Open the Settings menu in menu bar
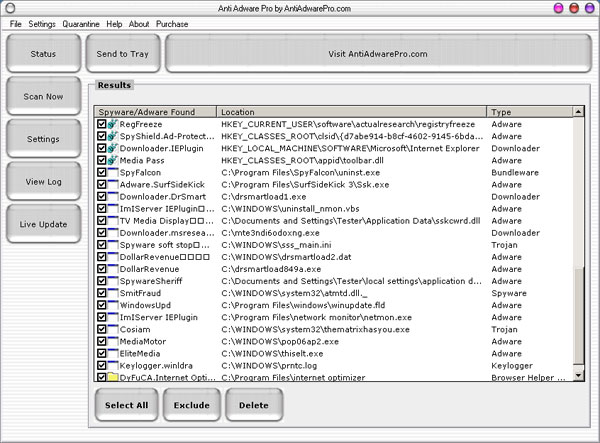This screenshot has width=600, height=443. coord(42,24)
